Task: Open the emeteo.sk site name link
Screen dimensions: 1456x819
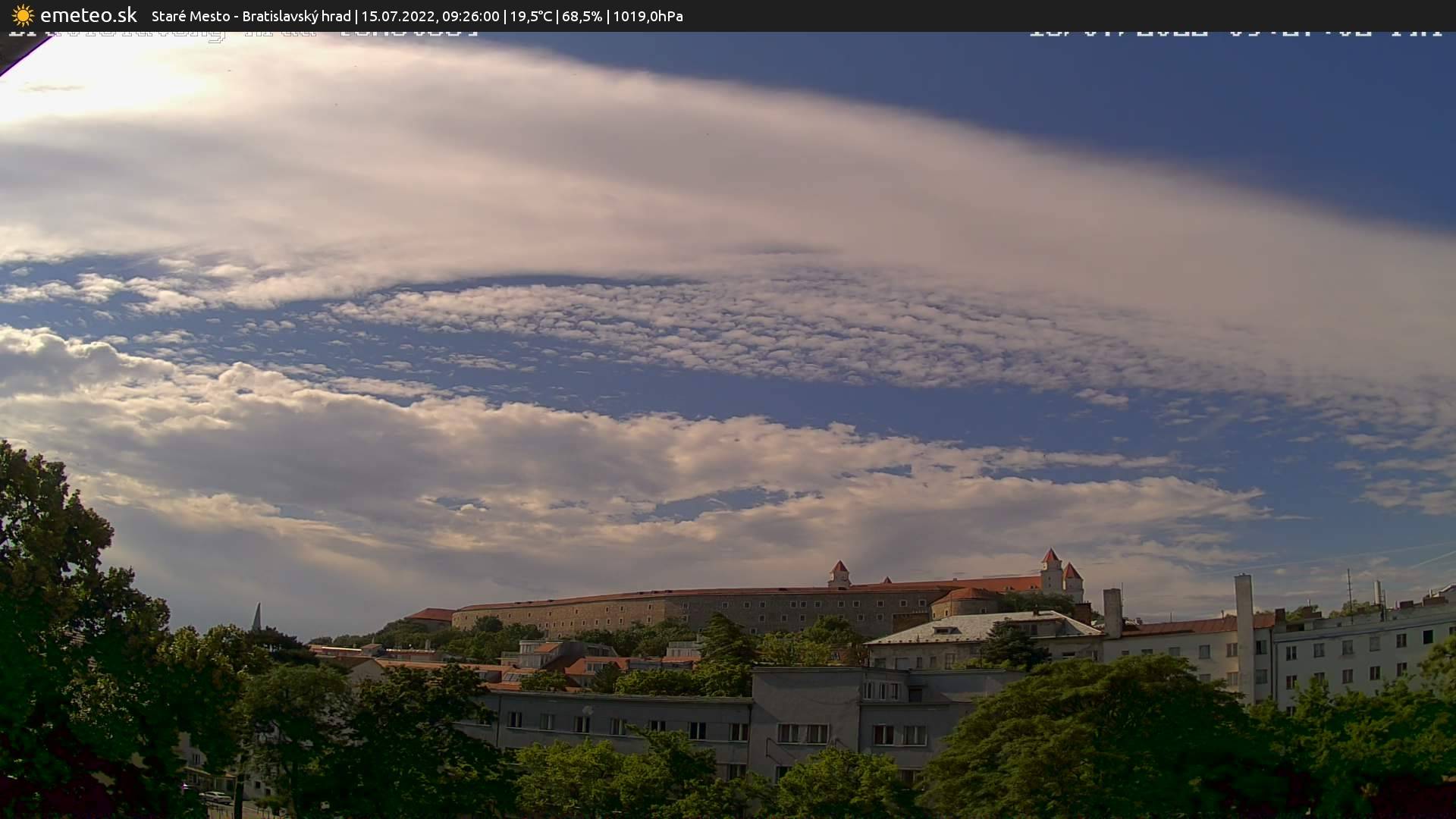Action: click(88, 16)
